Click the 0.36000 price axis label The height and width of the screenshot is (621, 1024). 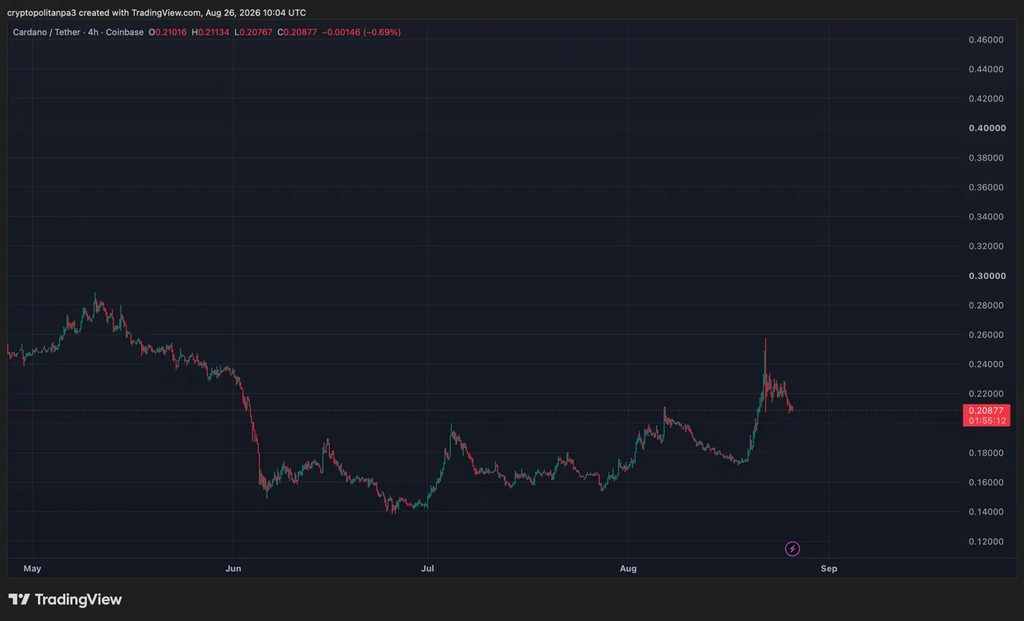[x=986, y=187]
